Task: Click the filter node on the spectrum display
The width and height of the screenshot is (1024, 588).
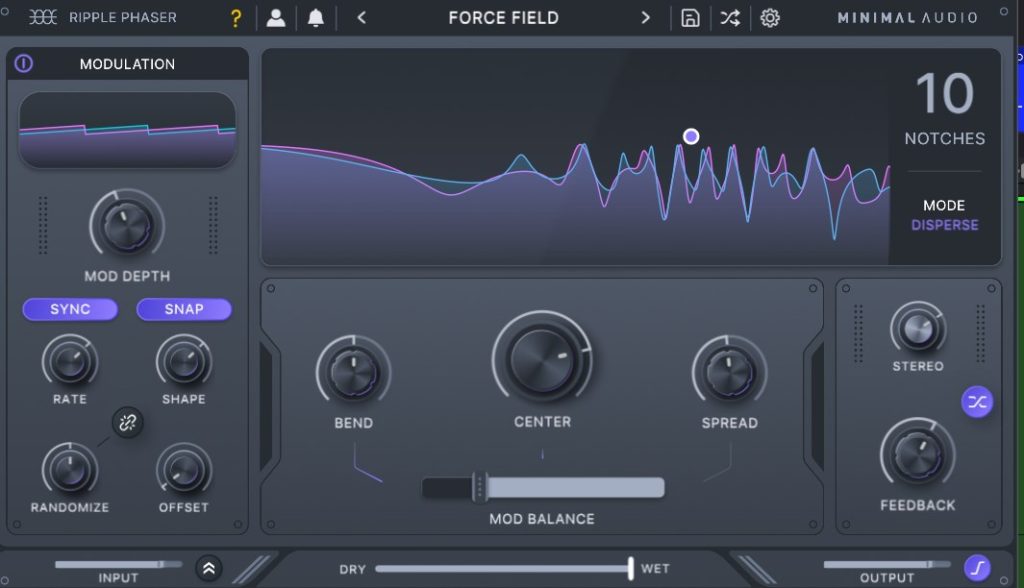Action: click(691, 136)
